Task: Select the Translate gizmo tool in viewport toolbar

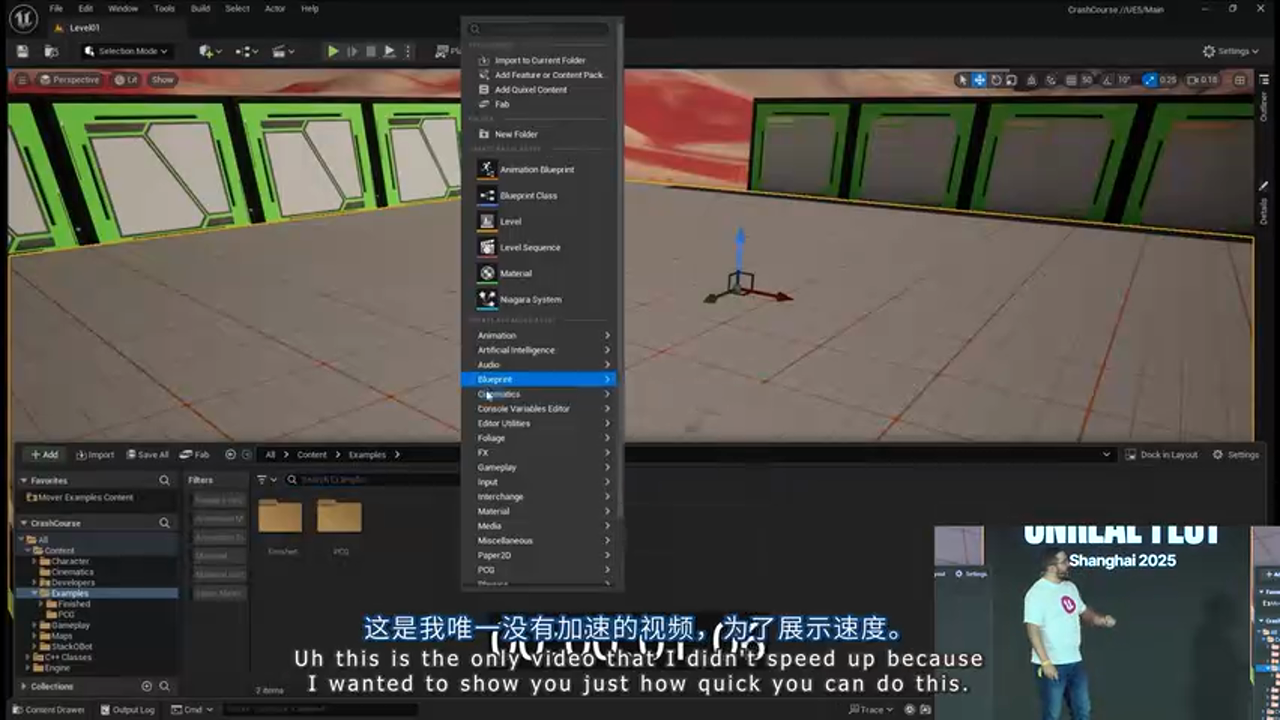Action: [977, 80]
